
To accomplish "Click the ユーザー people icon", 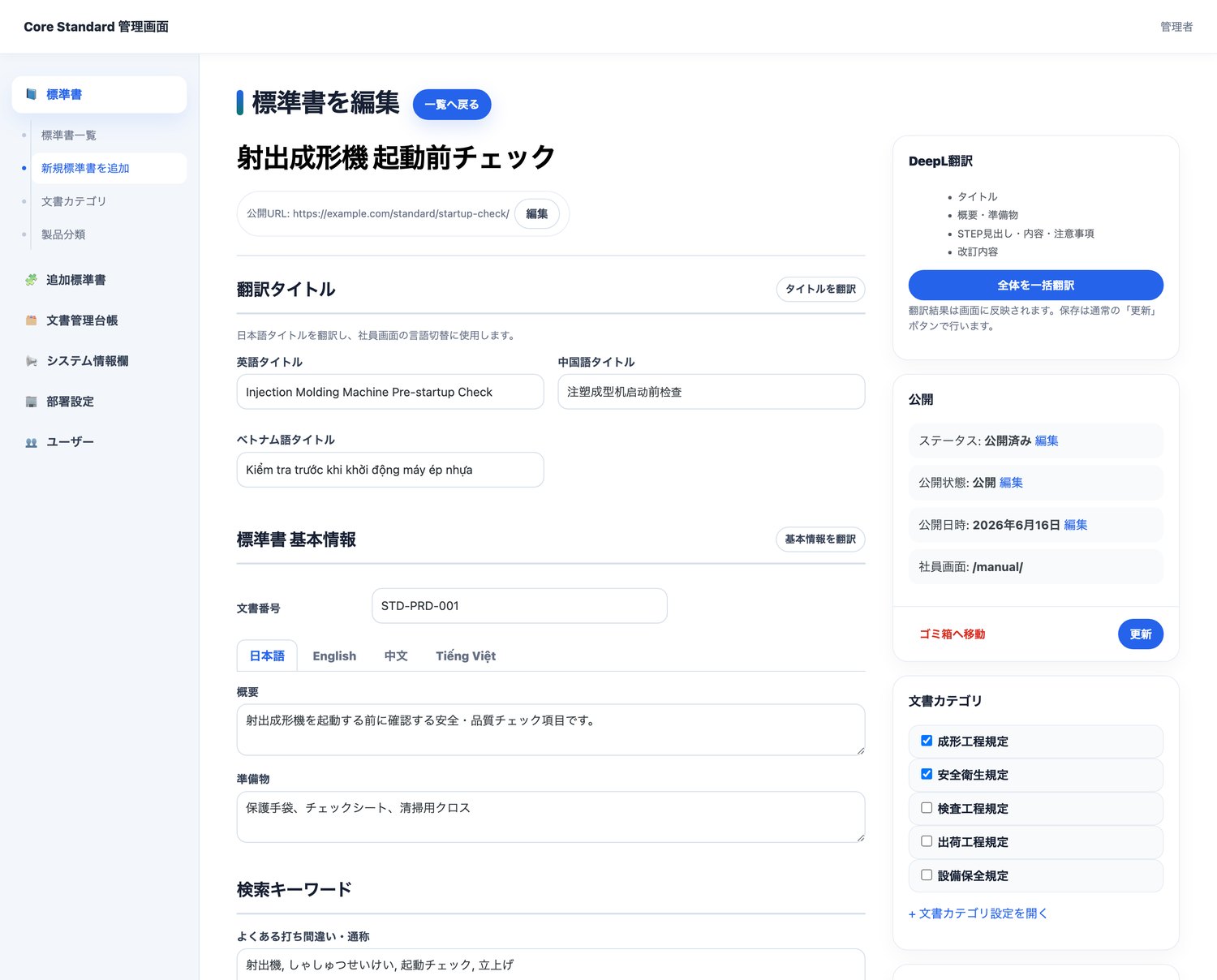I will point(31,442).
